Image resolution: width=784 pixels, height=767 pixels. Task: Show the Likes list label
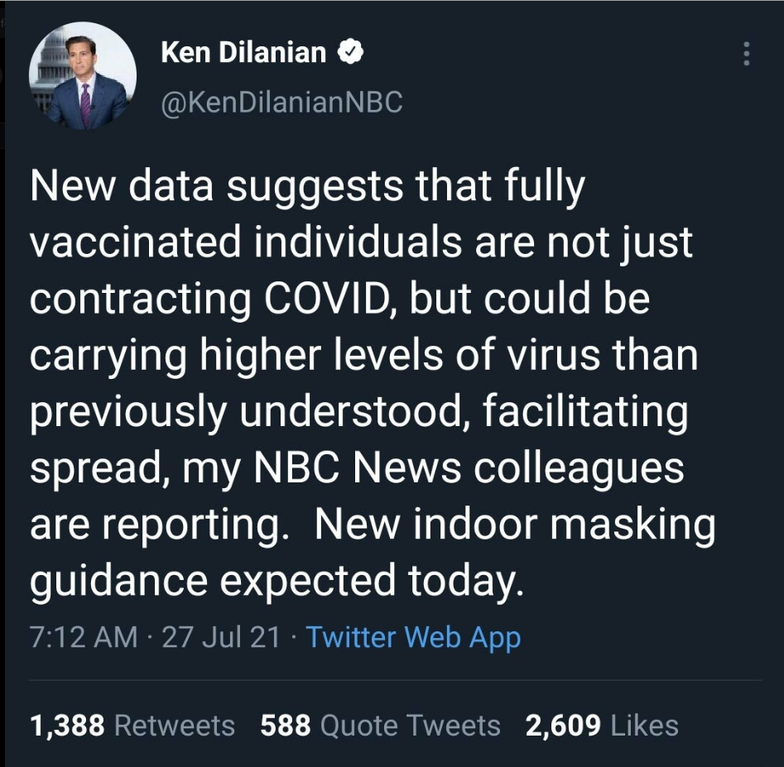coord(646,725)
